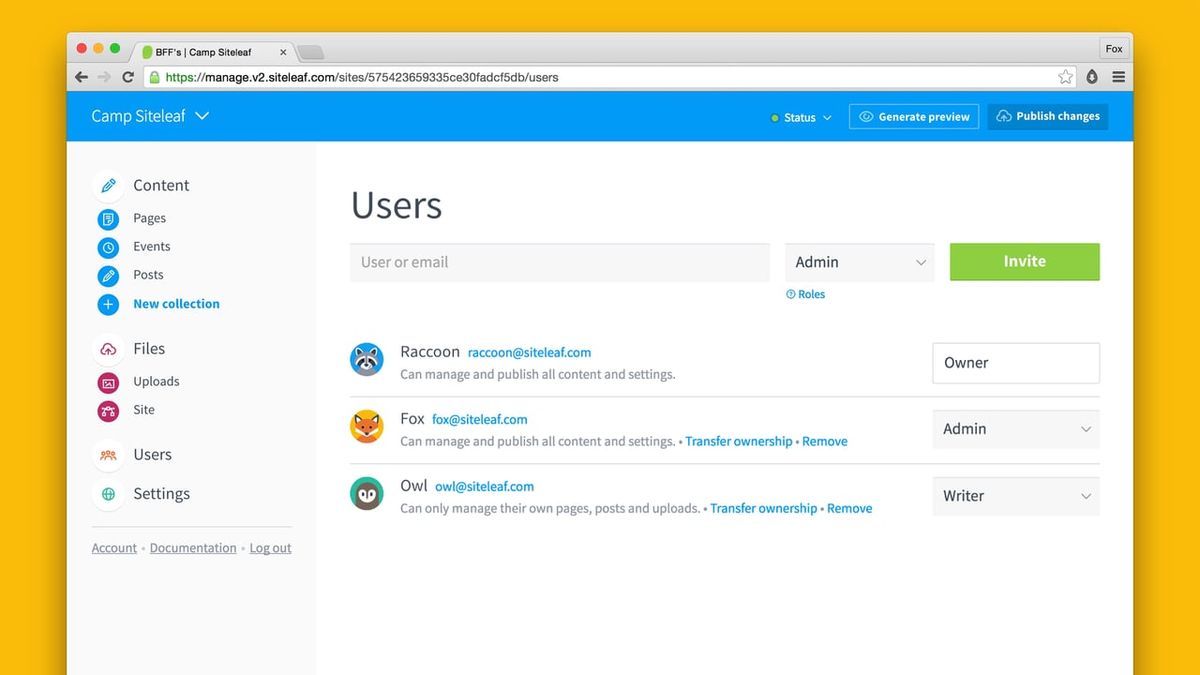
Task: Click Generate preview button
Action: click(x=914, y=117)
